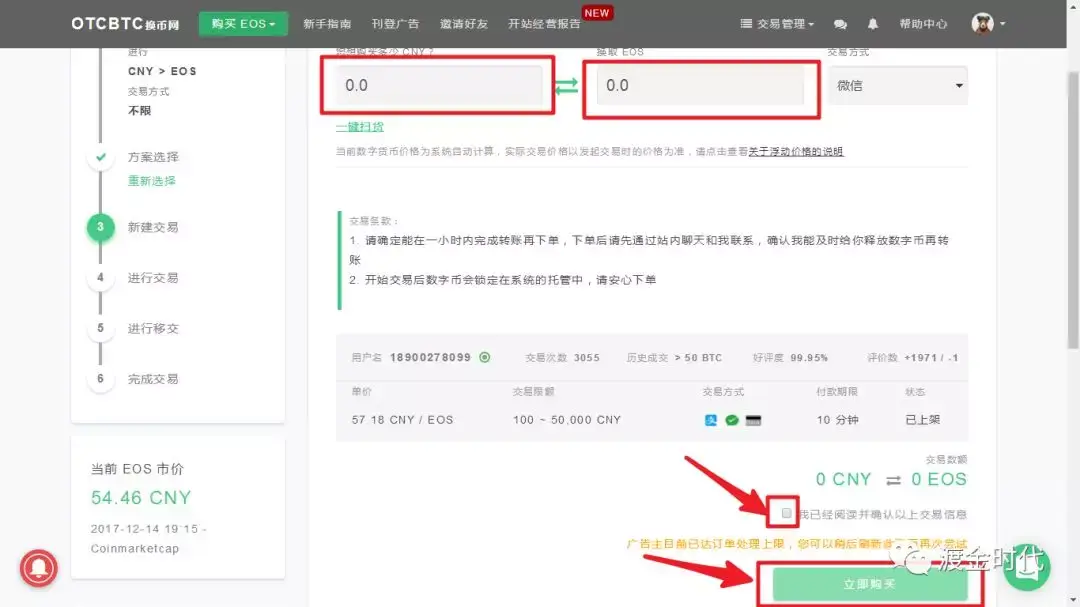Viewport: 1080px width, 607px height.
Task: Click the step 3 circle 新建交易
Action: 101,227
